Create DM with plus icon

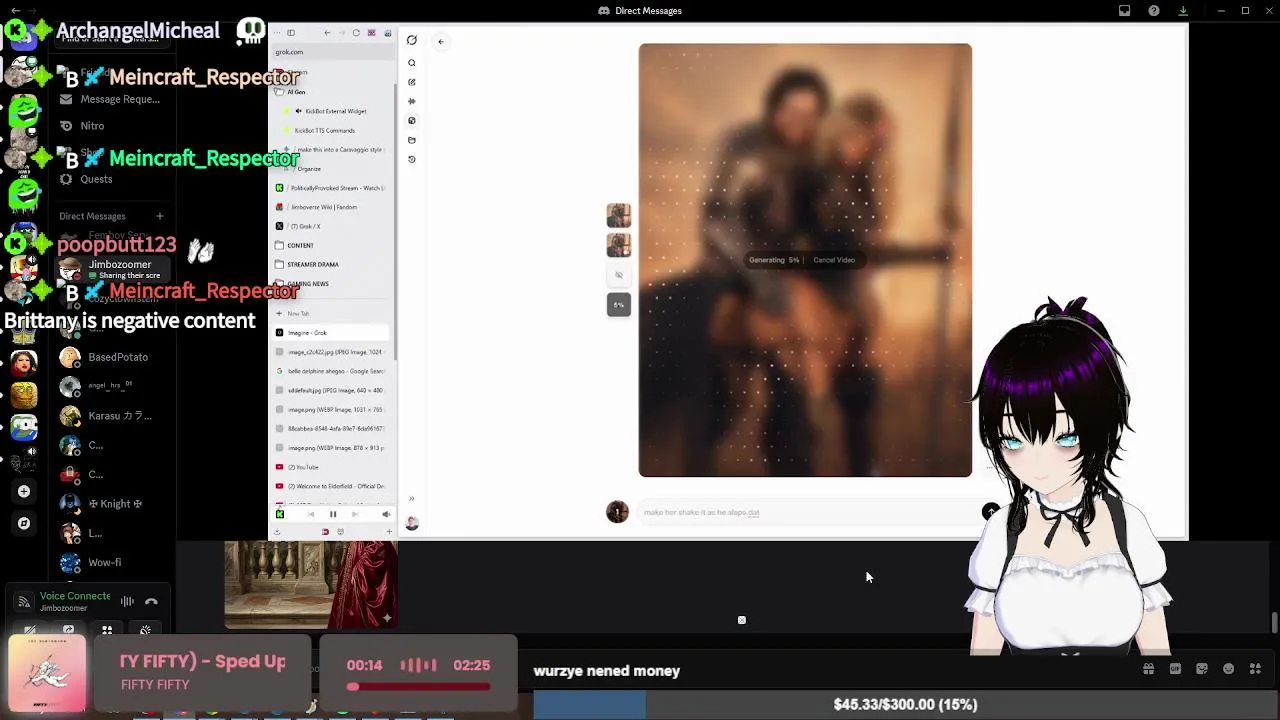click(159, 216)
